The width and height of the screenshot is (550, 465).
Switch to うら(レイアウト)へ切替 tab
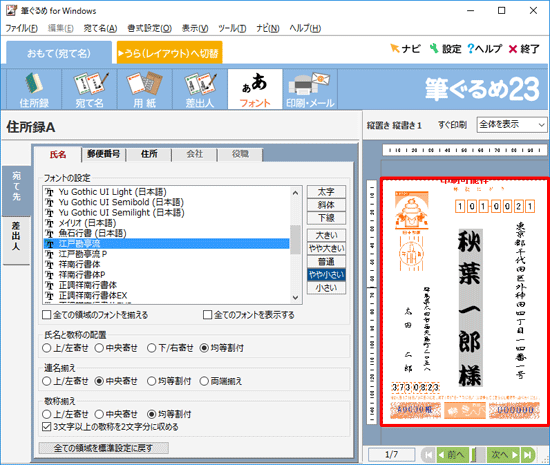tap(169, 53)
